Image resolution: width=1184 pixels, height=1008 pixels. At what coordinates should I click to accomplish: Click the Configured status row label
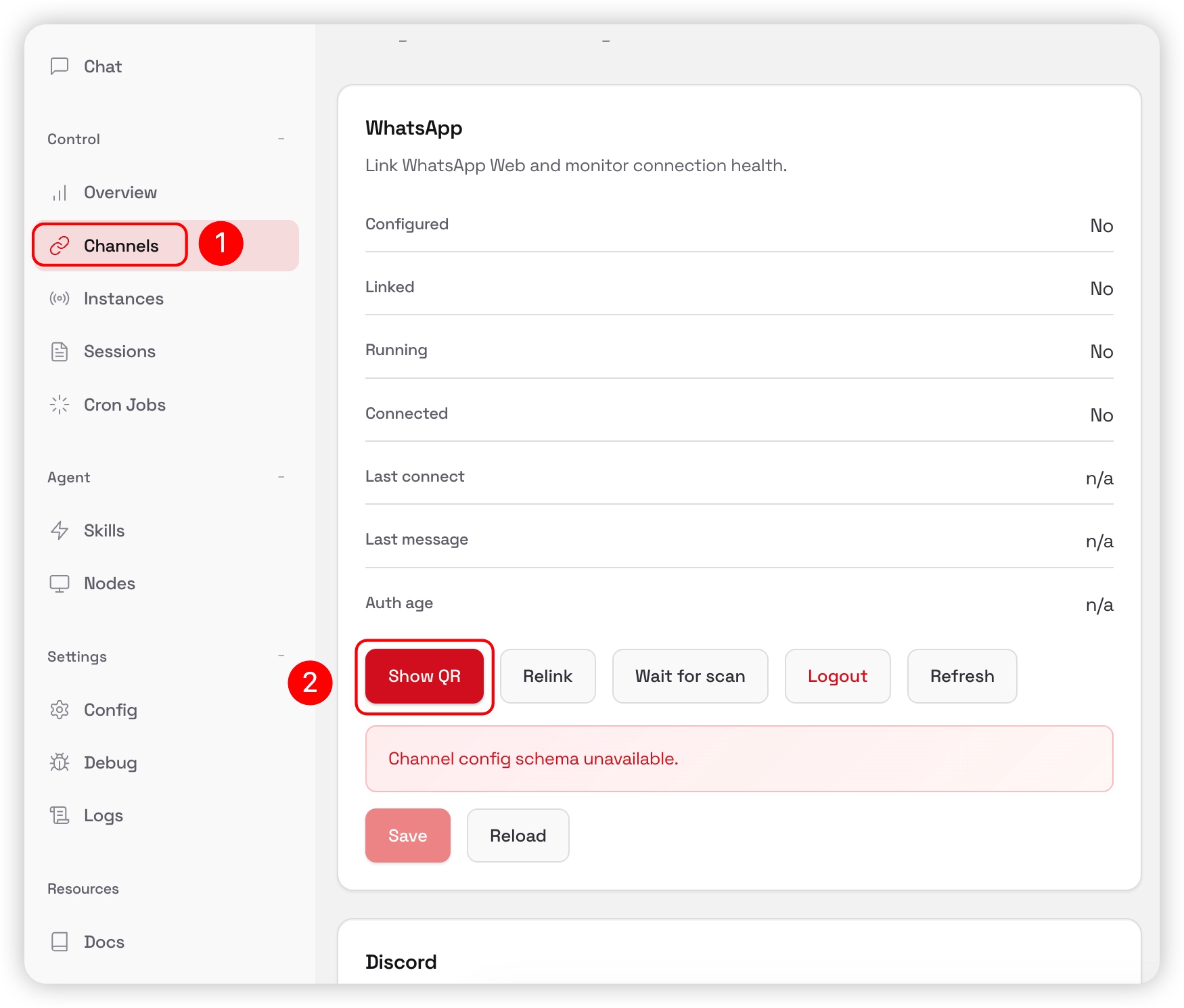407,224
